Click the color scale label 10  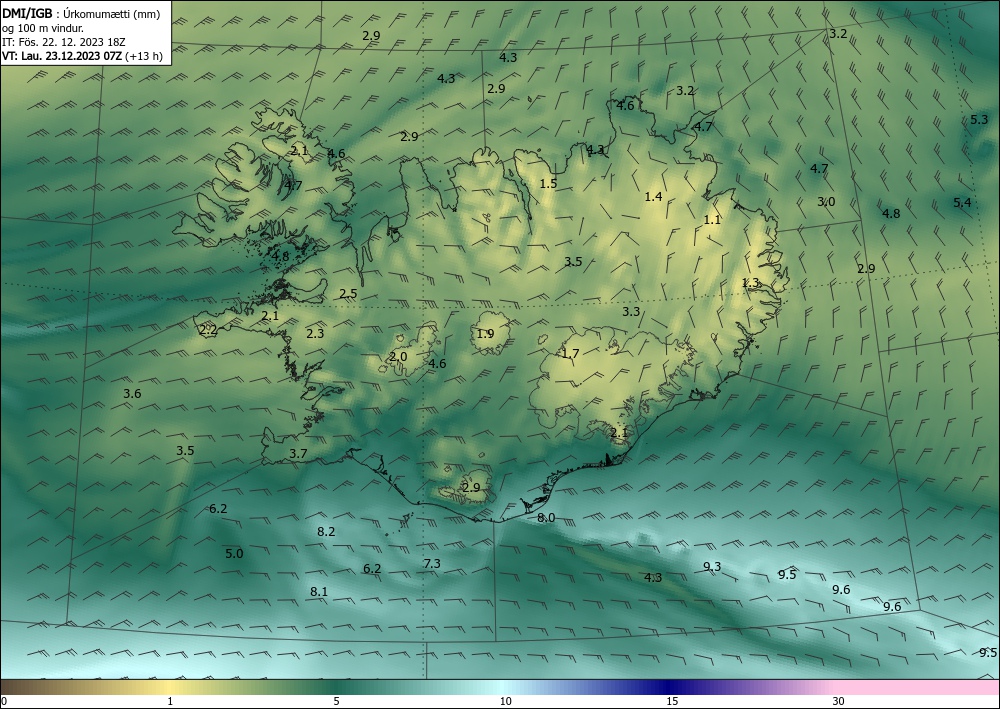pyautogui.click(x=505, y=701)
